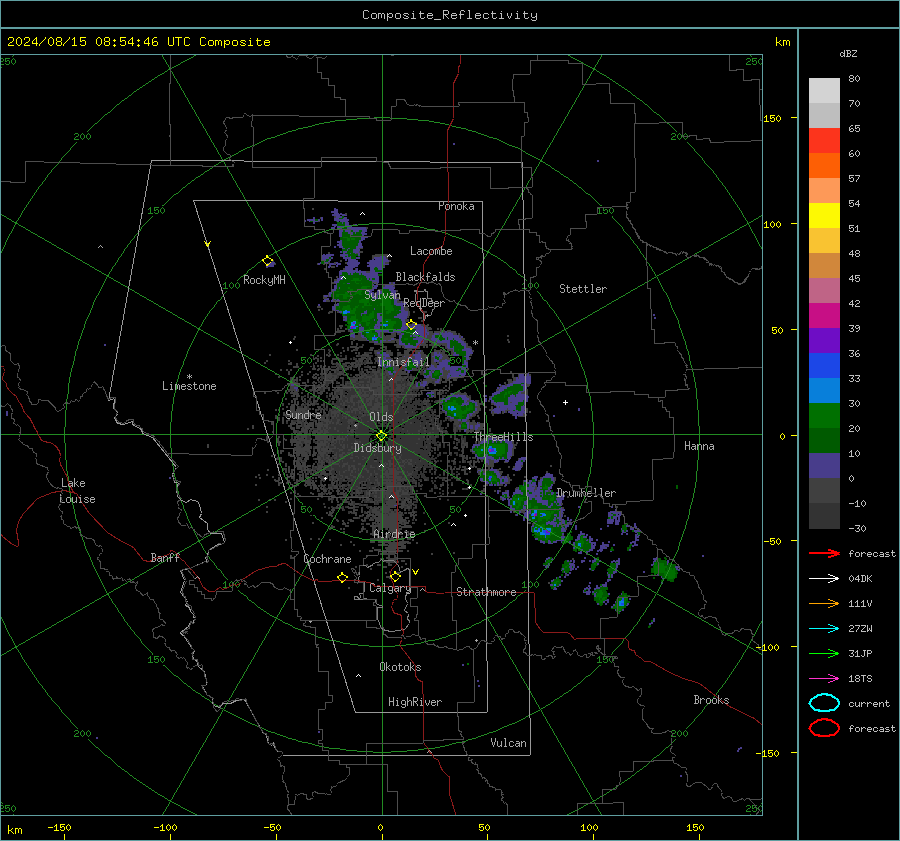Screen dimensions: 900x841
Task: Select the royal blue 33-36 dBZ swatch
Action: pyautogui.click(x=824, y=365)
